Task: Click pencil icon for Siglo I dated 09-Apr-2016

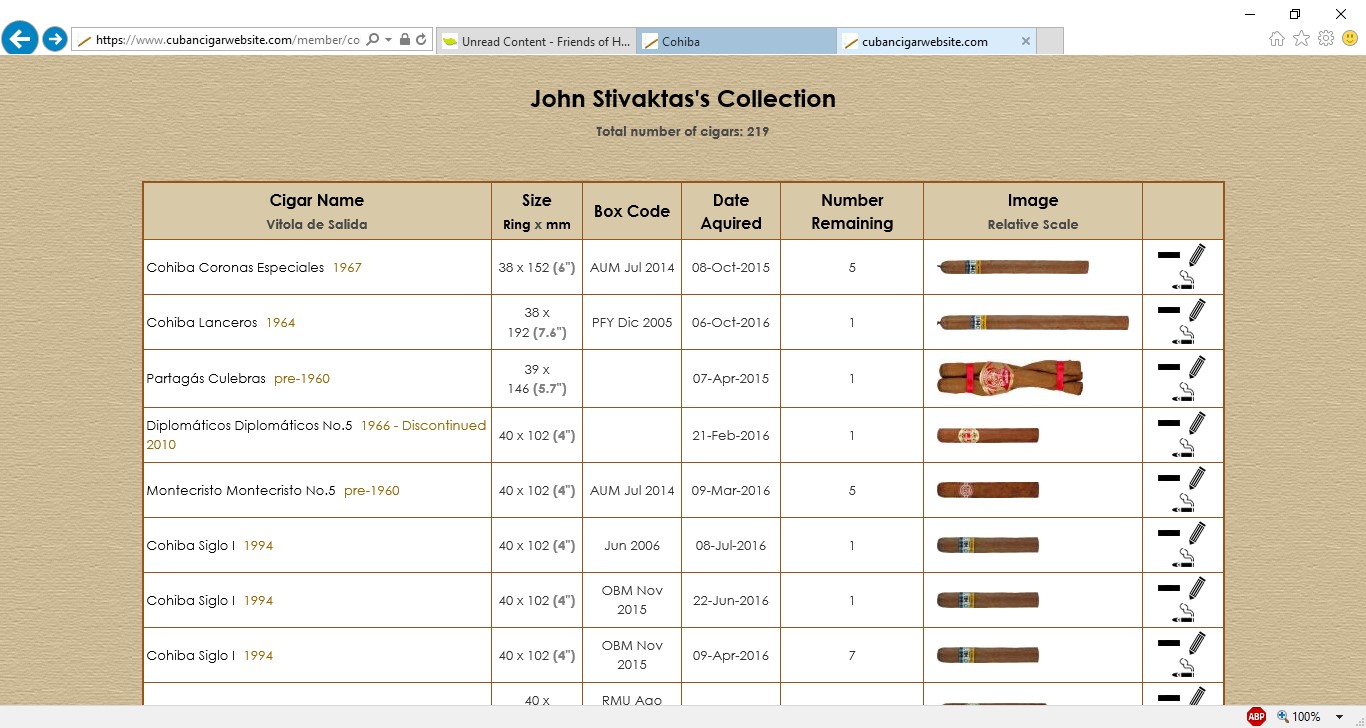Action: (x=1197, y=642)
